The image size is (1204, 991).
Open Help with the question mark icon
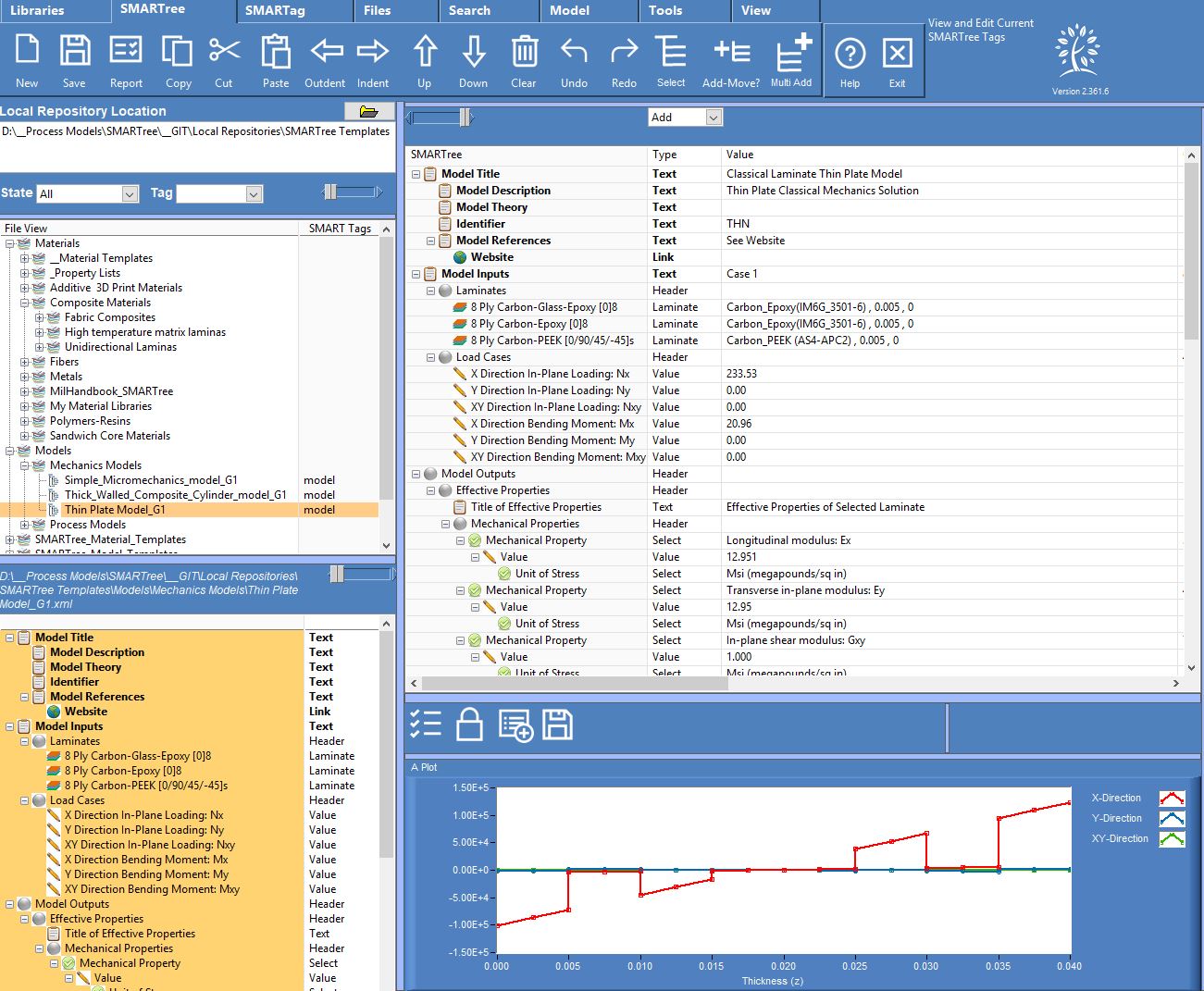click(850, 54)
